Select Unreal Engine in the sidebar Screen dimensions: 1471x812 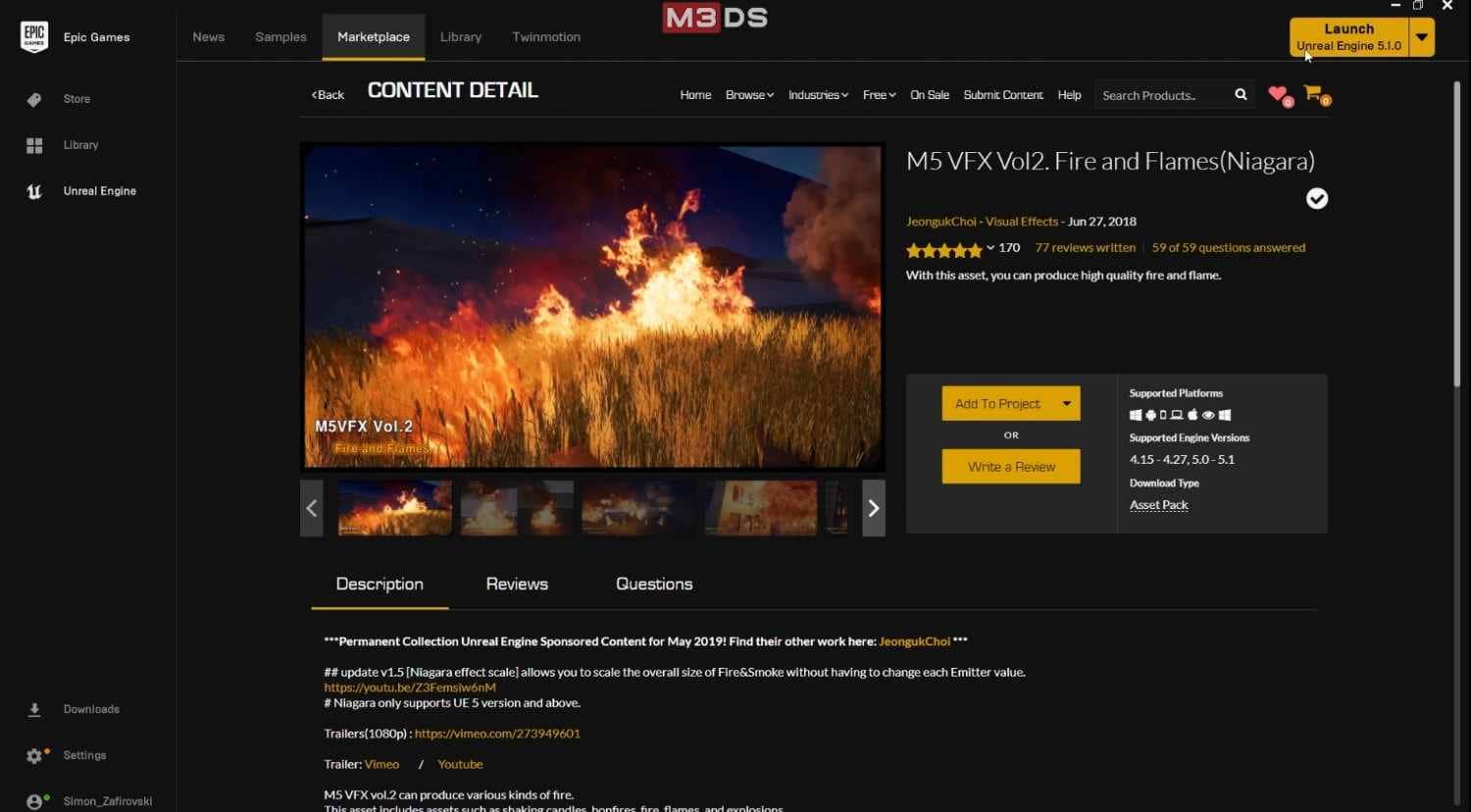click(x=99, y=191)
